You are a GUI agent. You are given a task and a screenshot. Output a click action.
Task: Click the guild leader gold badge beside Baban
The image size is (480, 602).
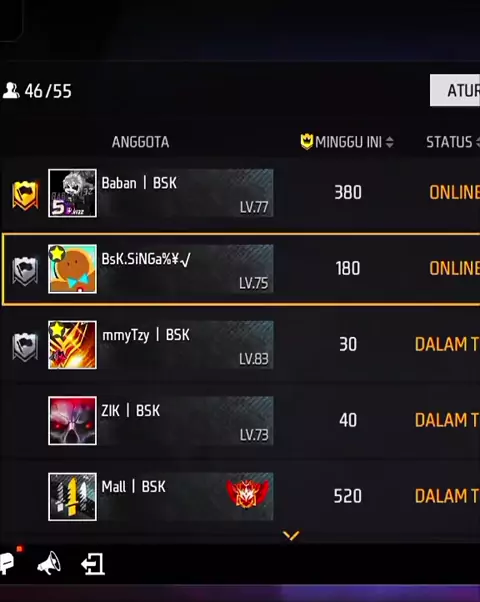(25, 195)
